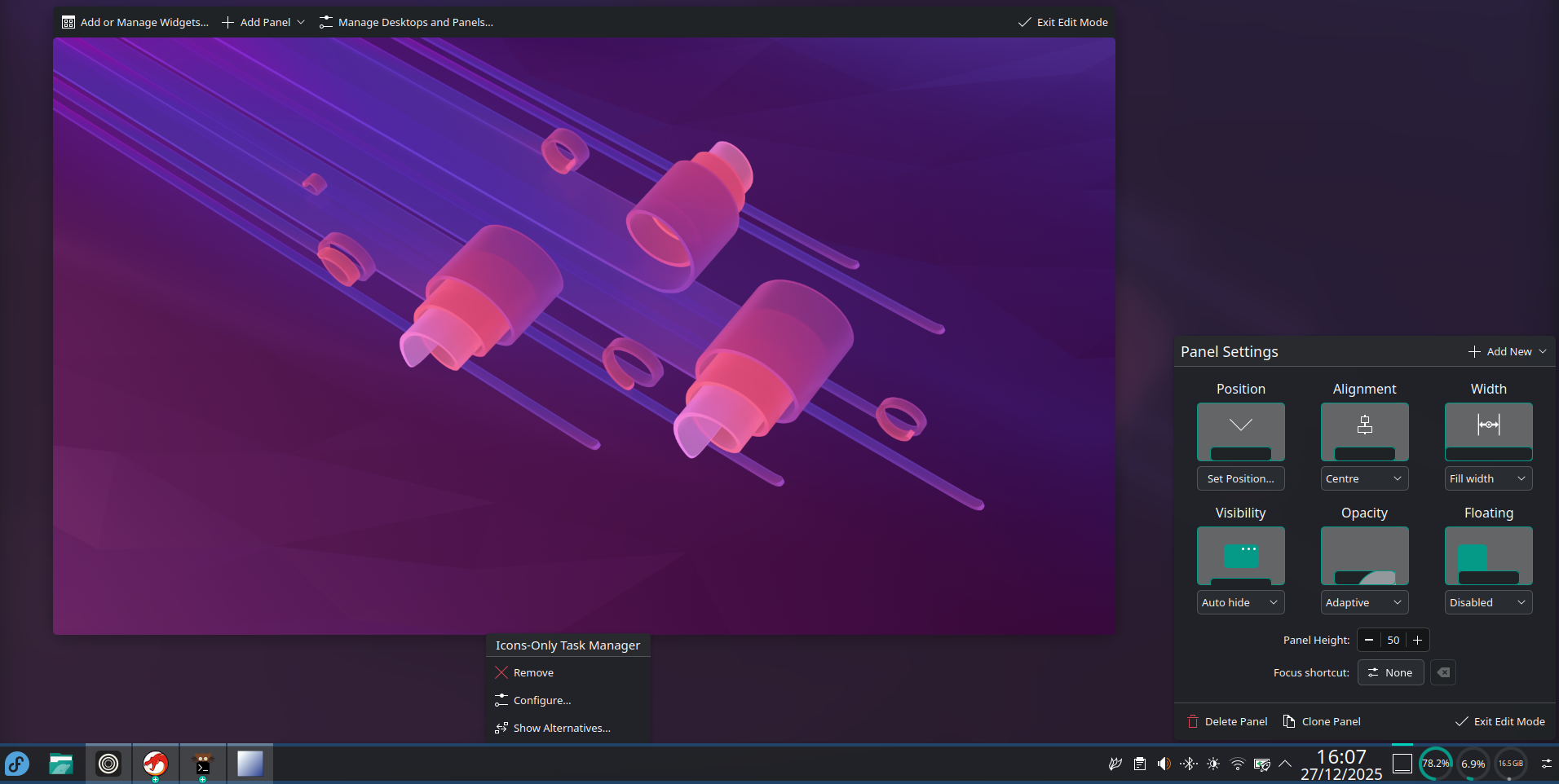
Task: Click the audio volume tray icon
Action: 1164,764
